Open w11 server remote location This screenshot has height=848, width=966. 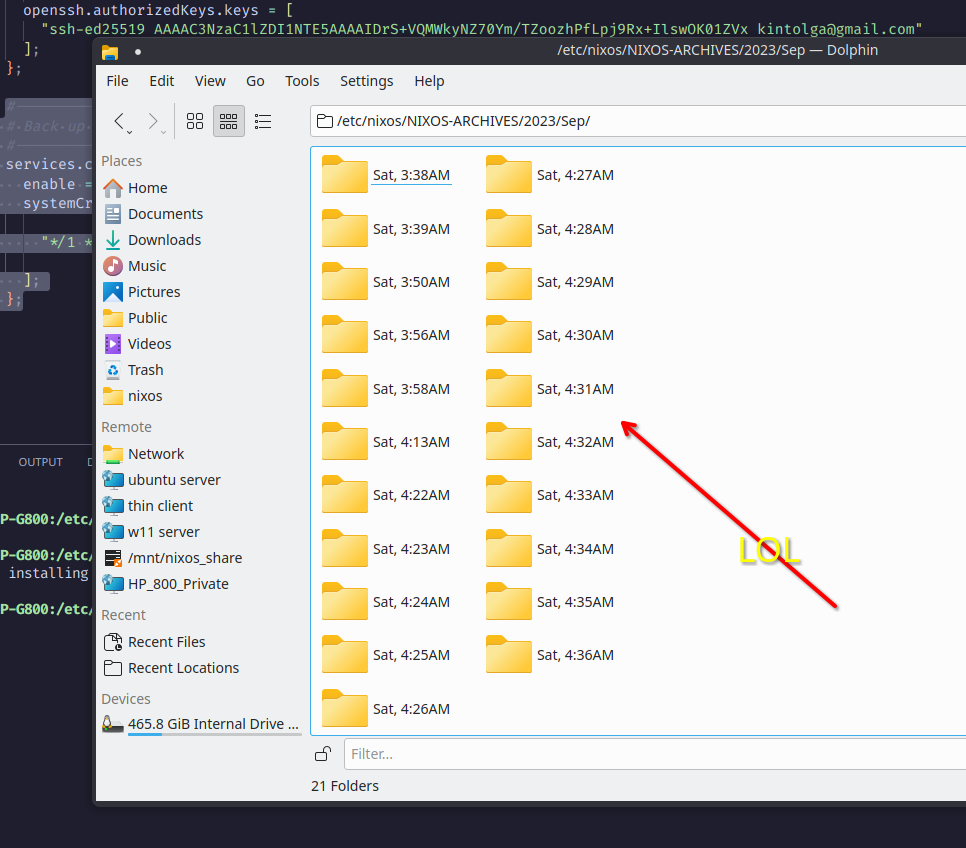(x=200, y=532)
